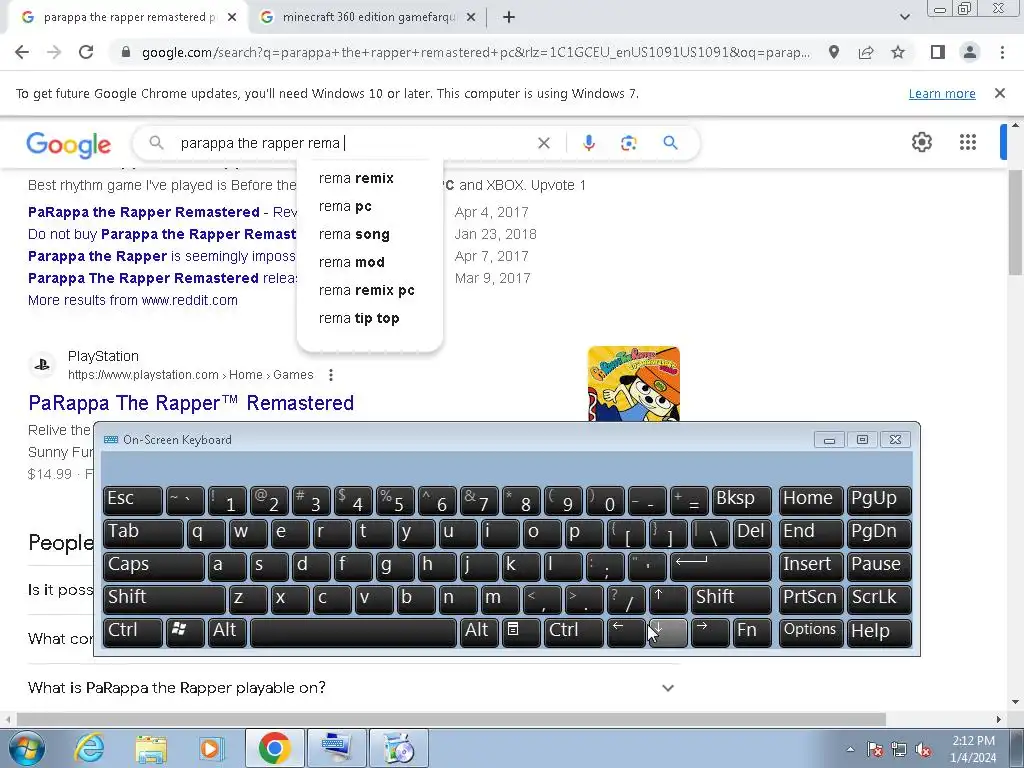Toggle the left Ctrl key

(x=133, y=632)
